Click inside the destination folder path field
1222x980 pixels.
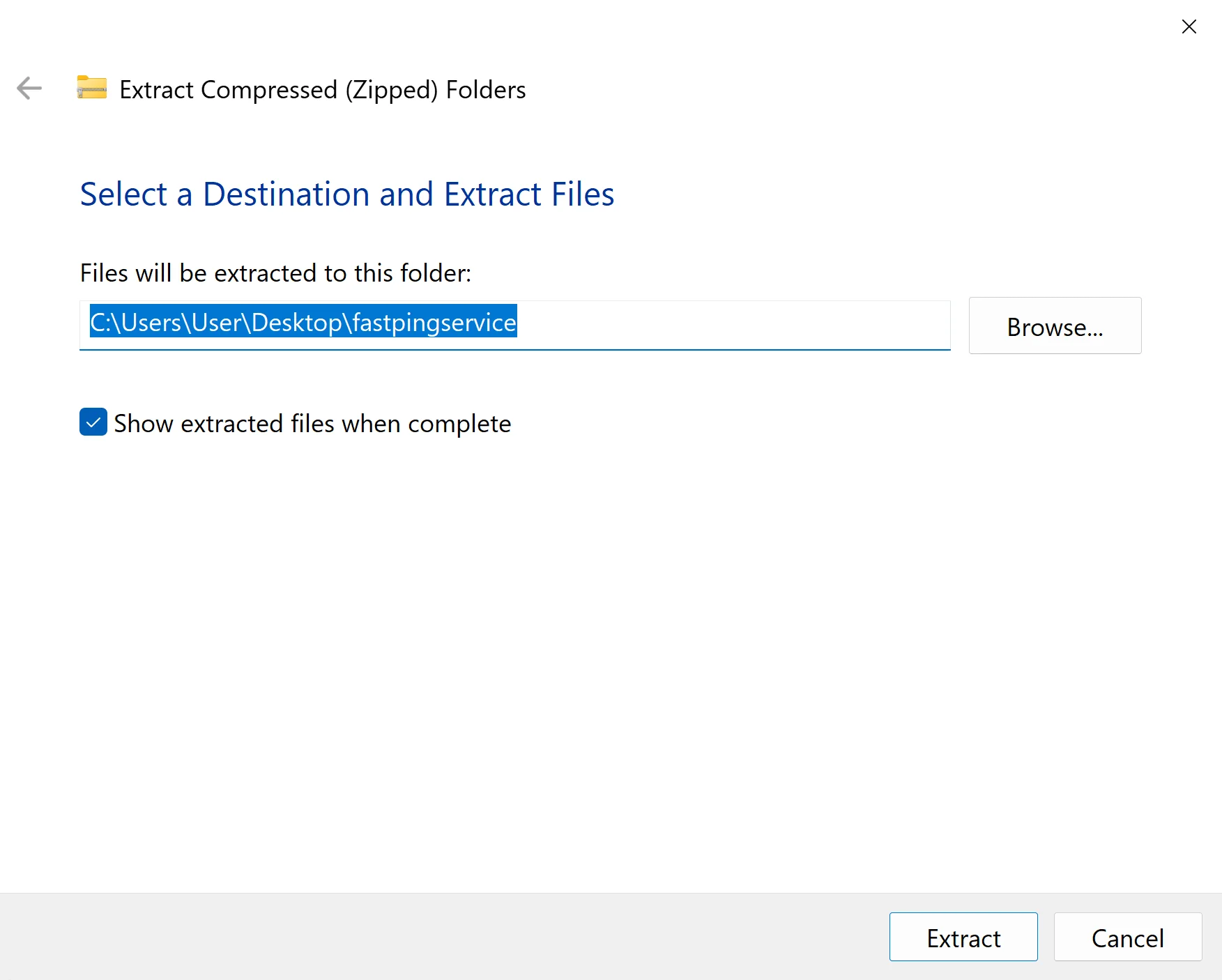click(x=514, y=323)
